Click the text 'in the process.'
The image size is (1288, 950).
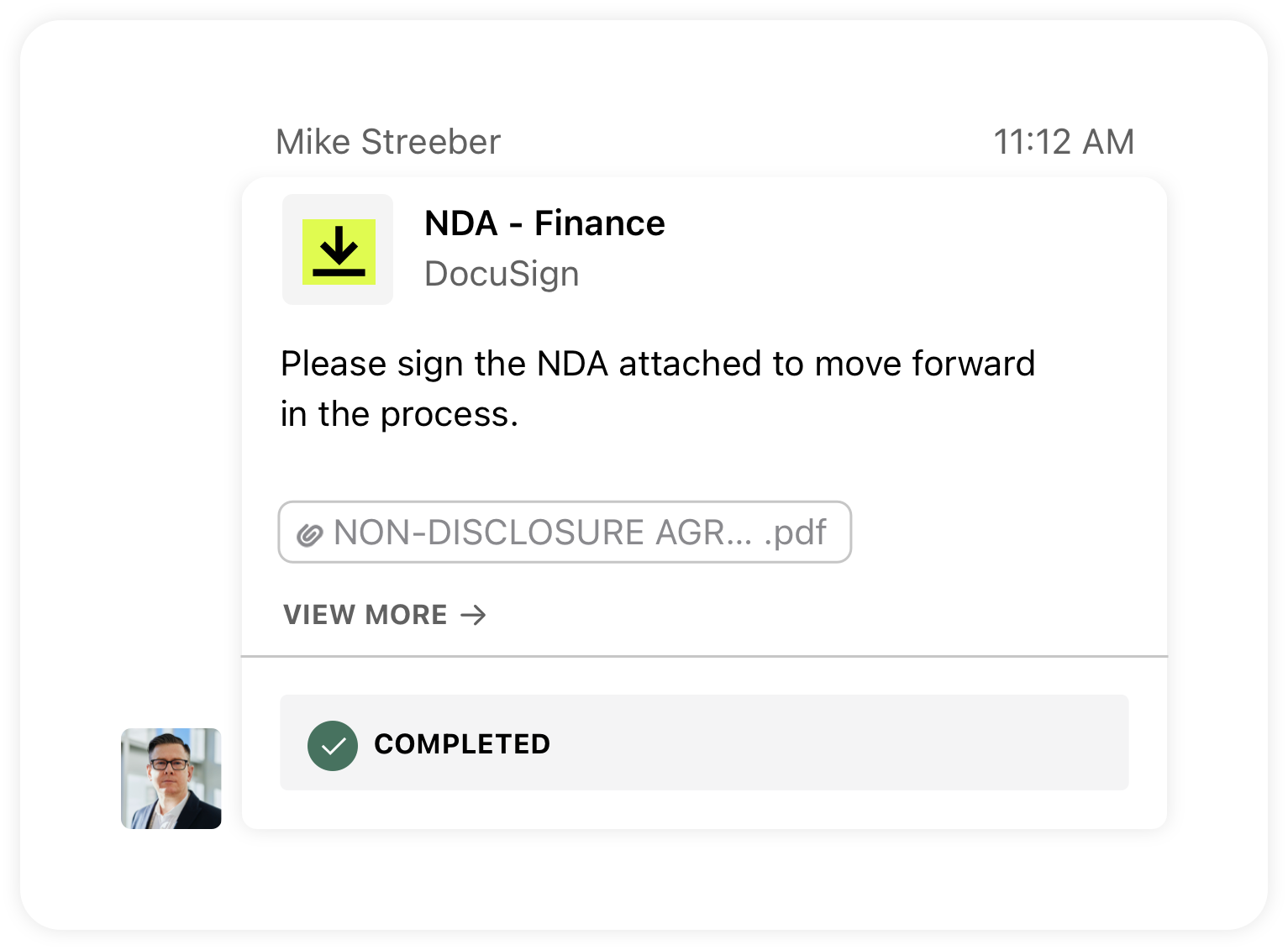[x=400, y=414]
